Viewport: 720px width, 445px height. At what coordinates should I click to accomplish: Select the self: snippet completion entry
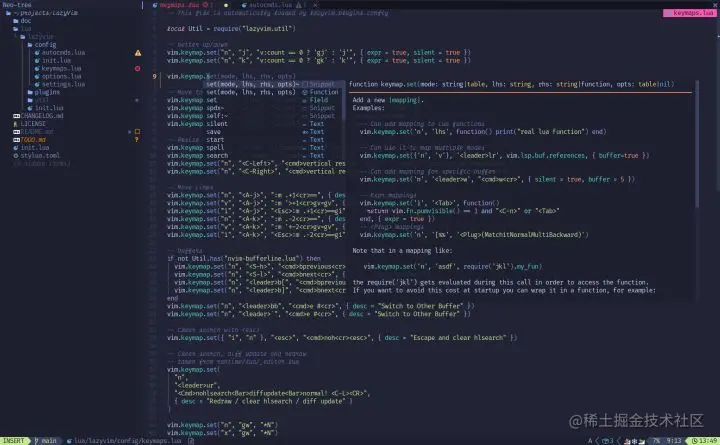coord(274,116)
